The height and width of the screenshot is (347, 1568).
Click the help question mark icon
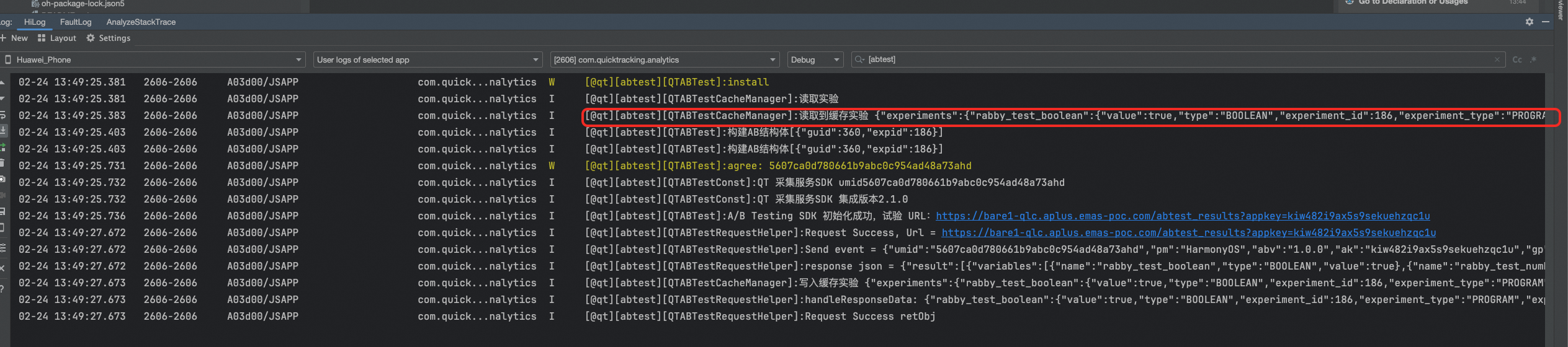coord(2,289)
